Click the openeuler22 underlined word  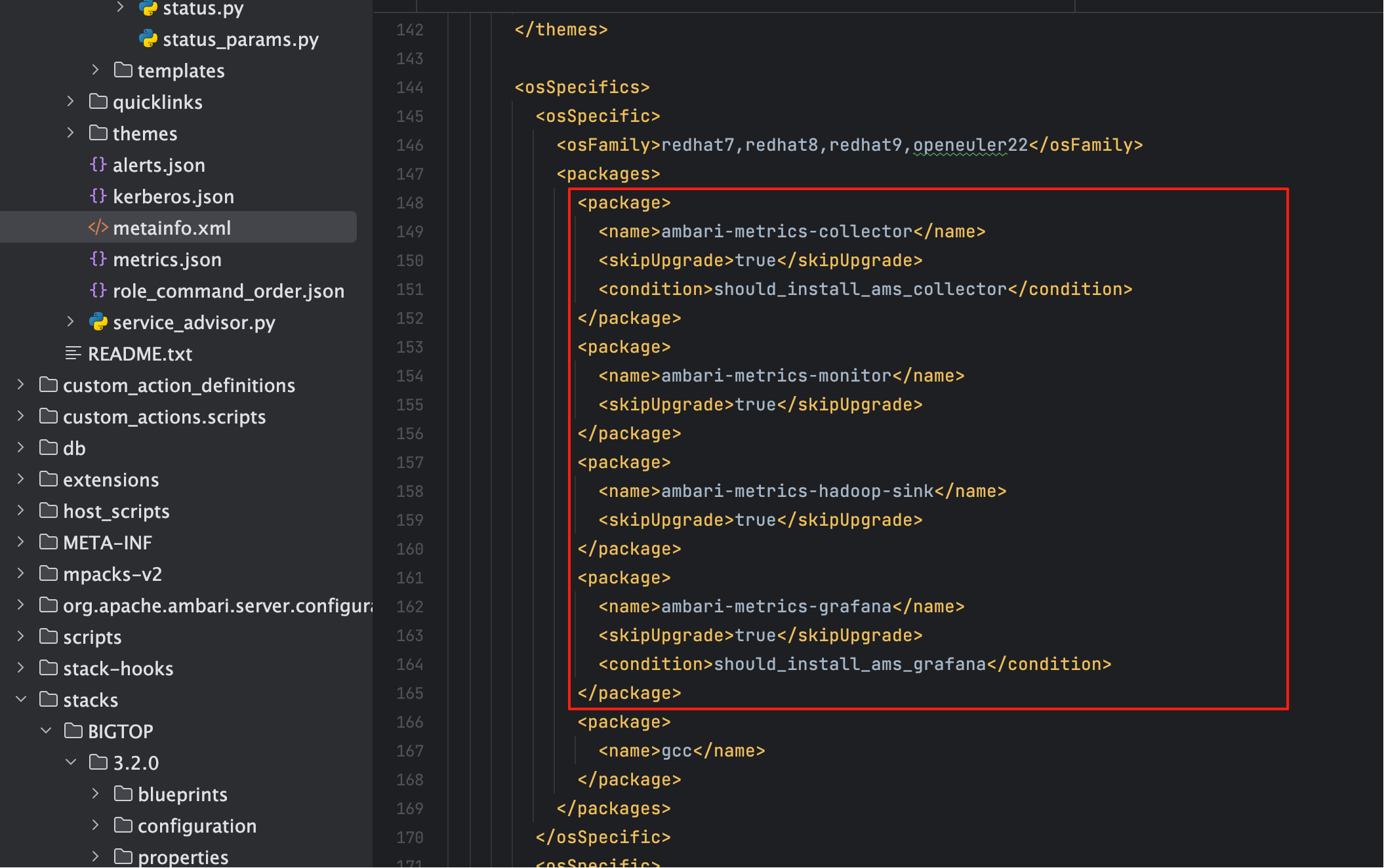(971, 145)
